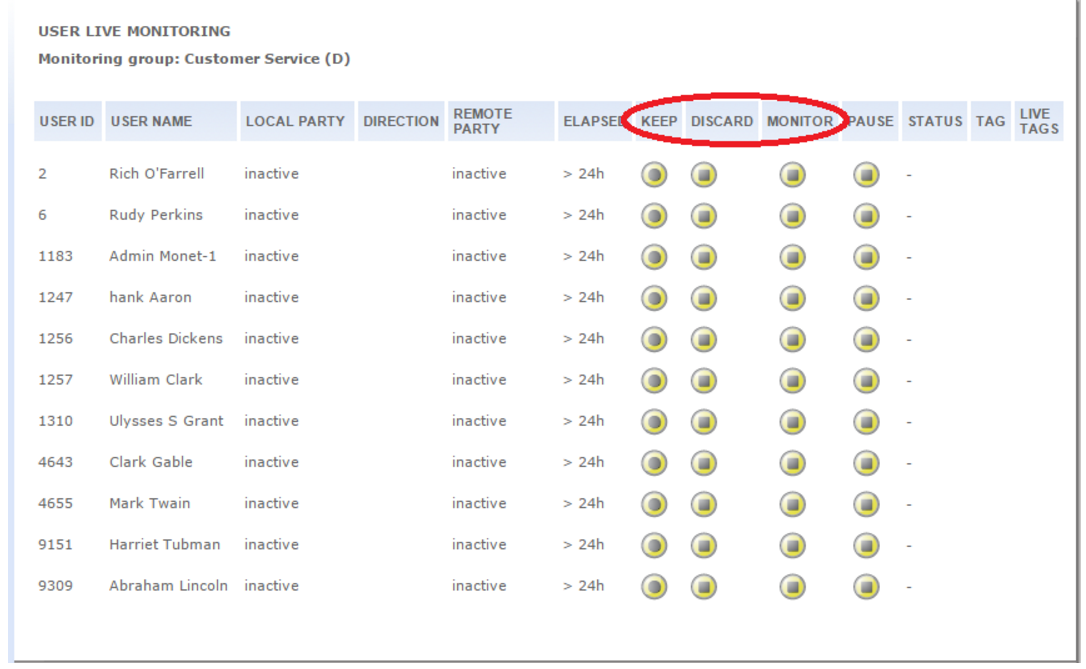1086x669 pixels.
Task: Click Discard icon in Rudy Perkins row
Action: tap(704, 216)
